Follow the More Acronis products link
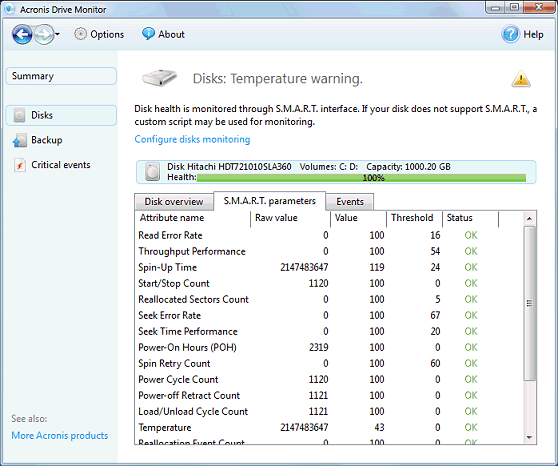 tap(60, 435)
